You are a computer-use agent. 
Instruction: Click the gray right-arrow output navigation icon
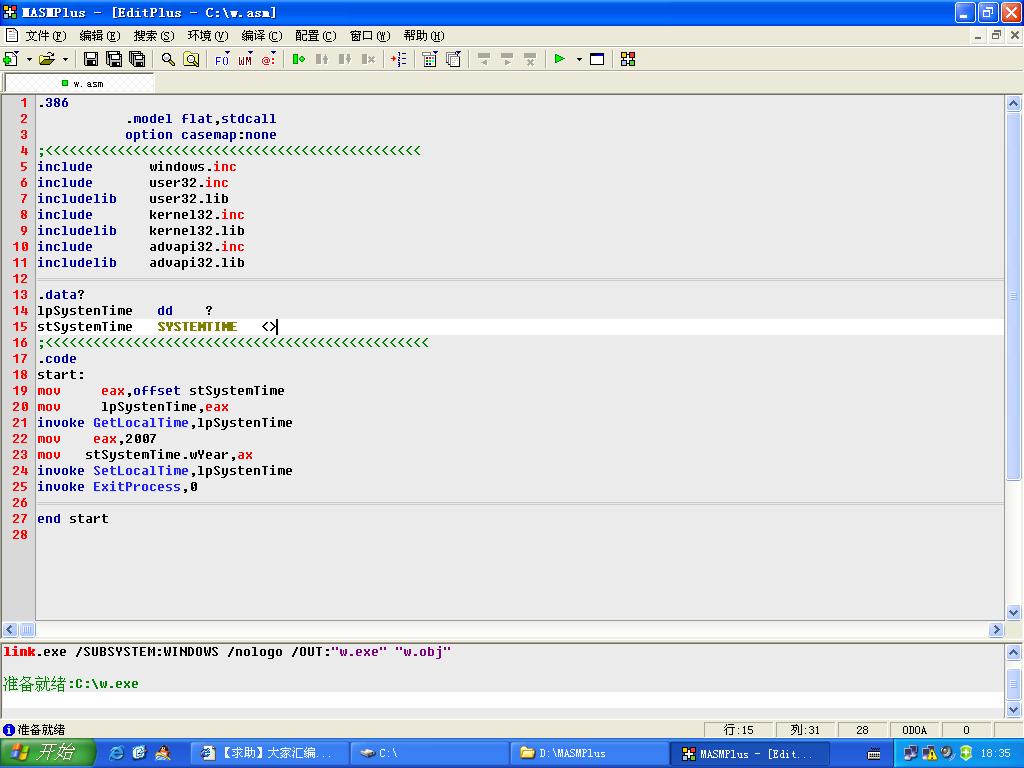507,59
